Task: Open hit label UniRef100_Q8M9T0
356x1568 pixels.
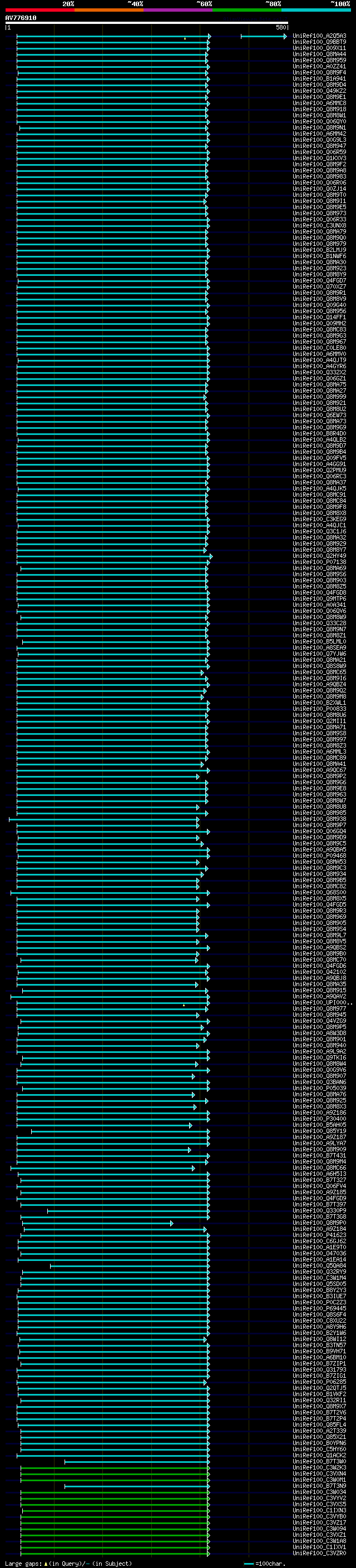Action: (x=319, y=195)
